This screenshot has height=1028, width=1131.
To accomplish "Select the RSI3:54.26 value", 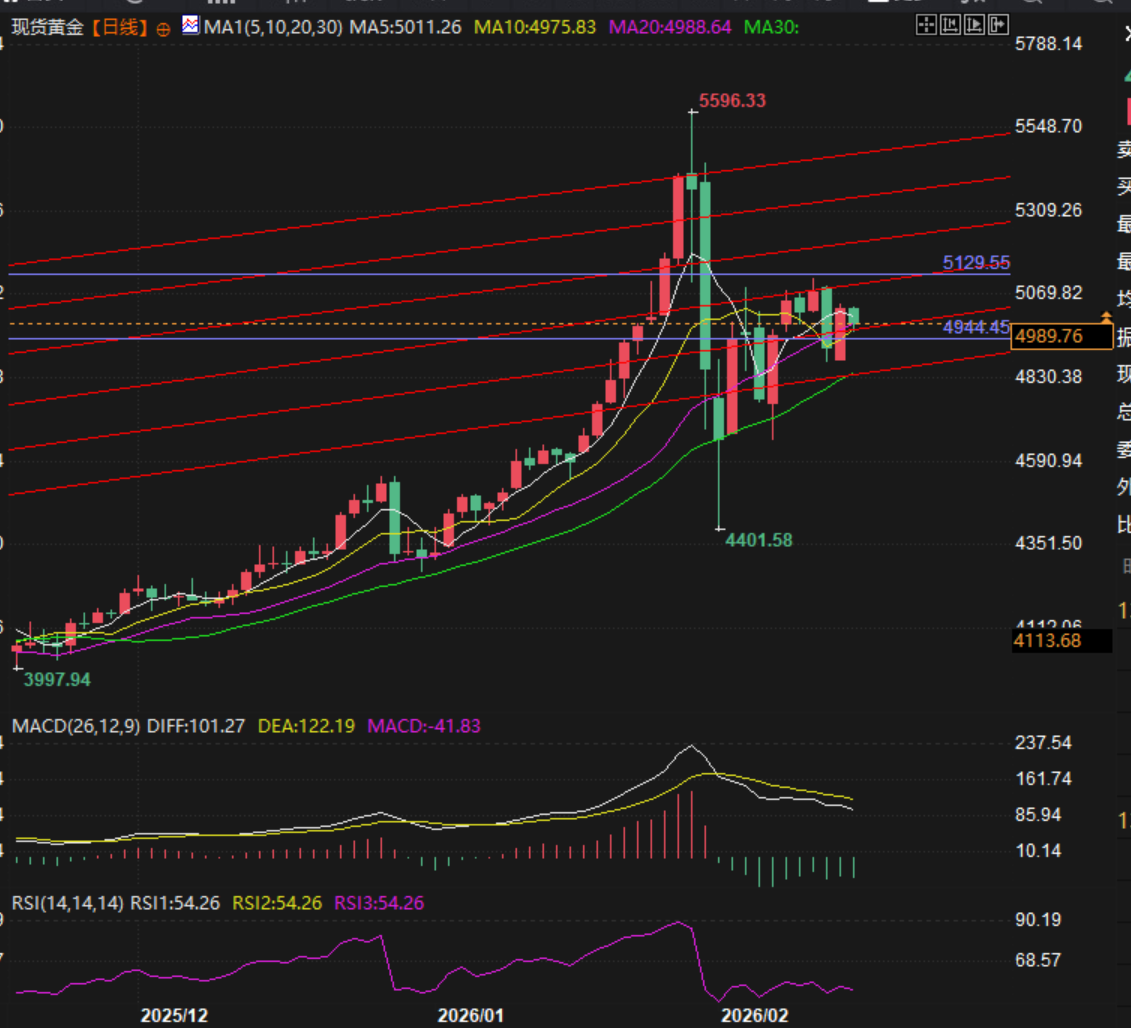I will pyautogui.click(x=379, y=902).
